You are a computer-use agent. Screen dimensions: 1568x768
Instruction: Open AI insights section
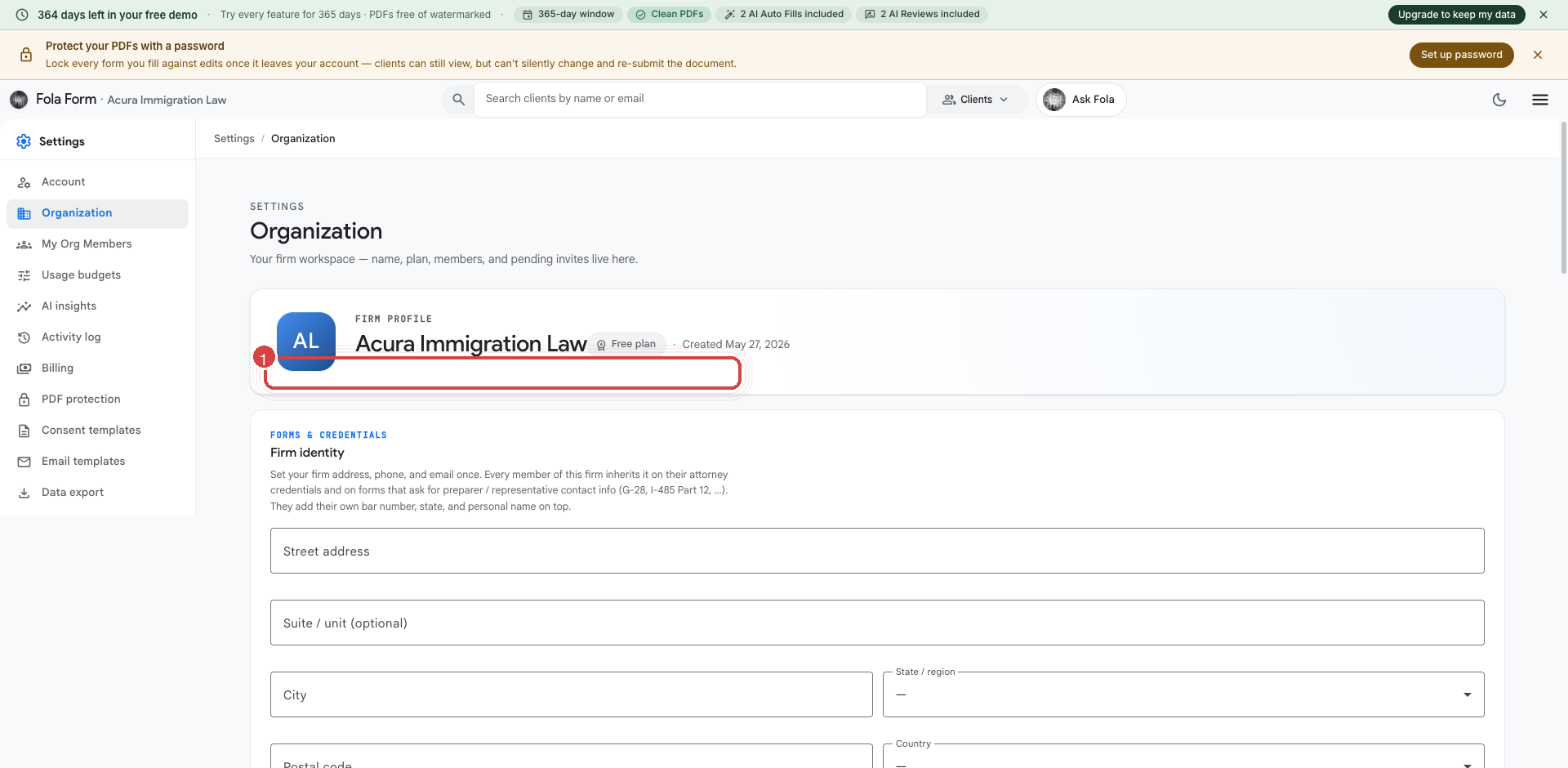97,306
